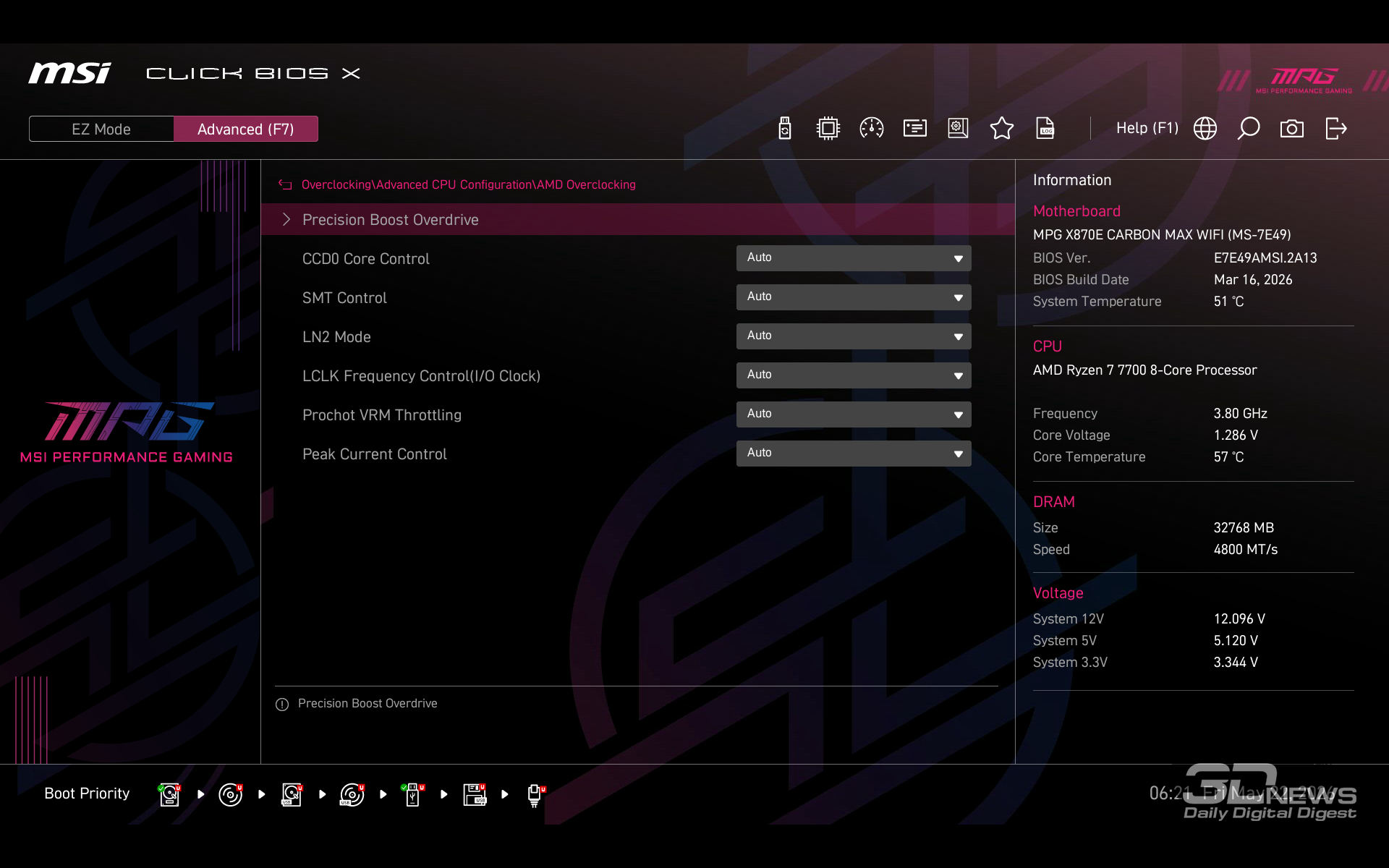
Task: Select the Advanced (F7) tab
Action: pyautogui.click(x=246, y=129)
